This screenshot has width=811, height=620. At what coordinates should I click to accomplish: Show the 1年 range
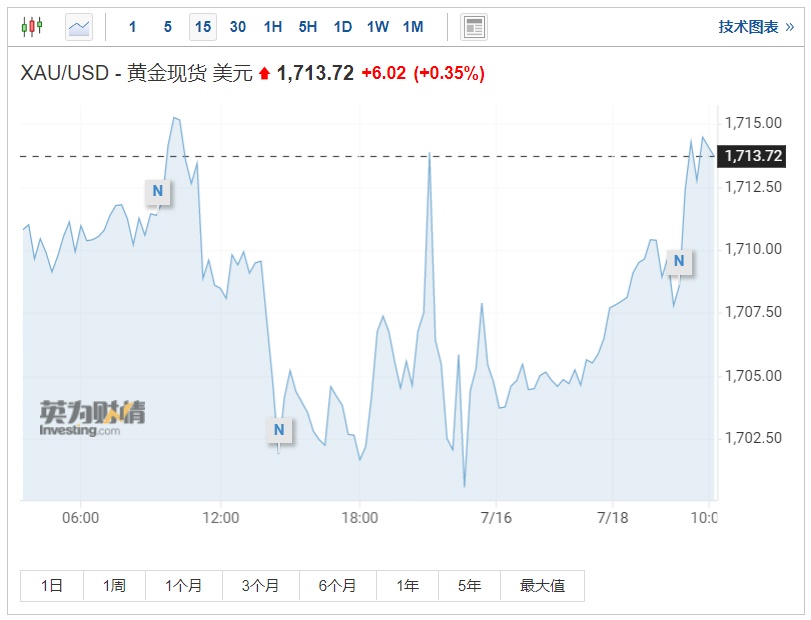pos(407,586)
